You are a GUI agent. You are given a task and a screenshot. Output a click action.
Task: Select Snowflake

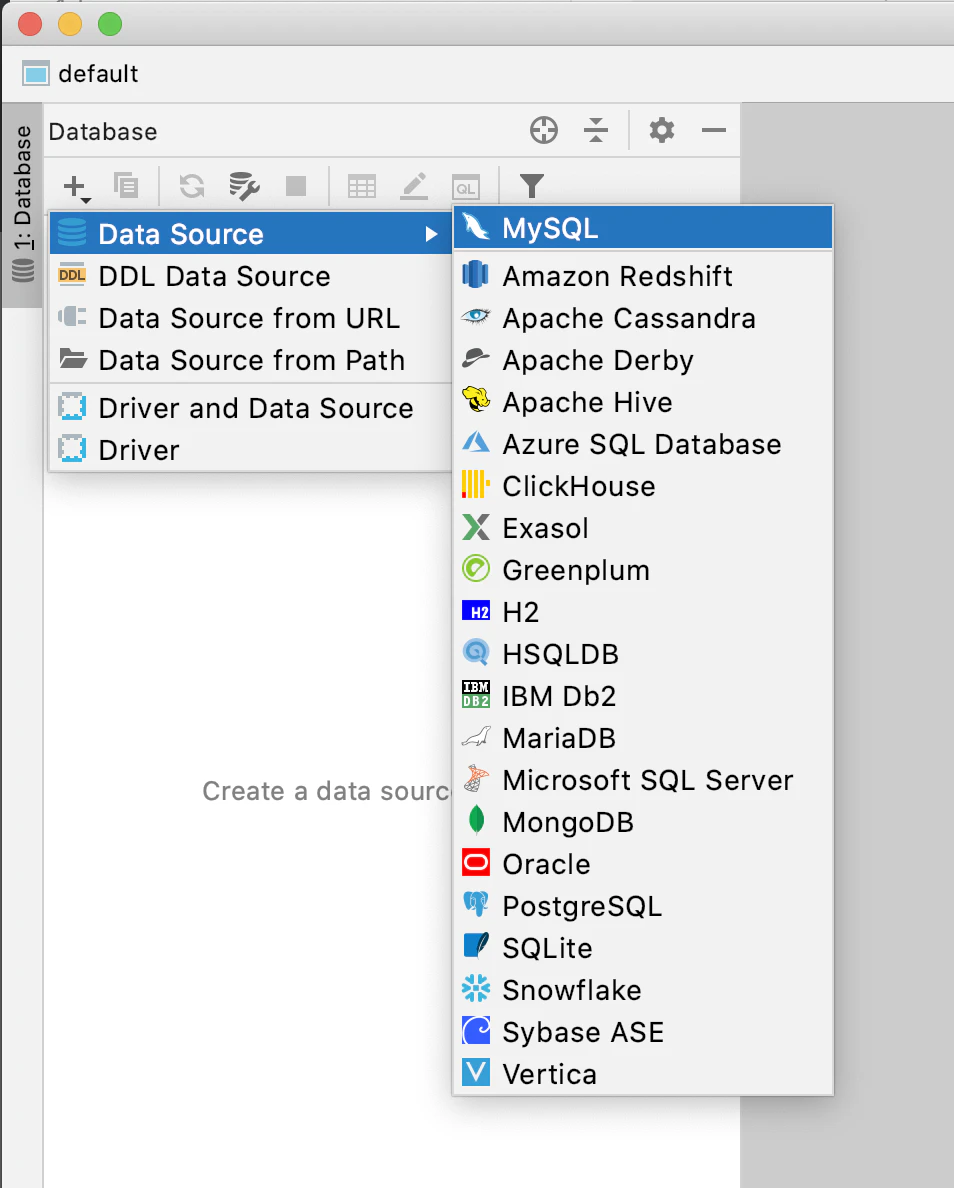coord(643,989)
